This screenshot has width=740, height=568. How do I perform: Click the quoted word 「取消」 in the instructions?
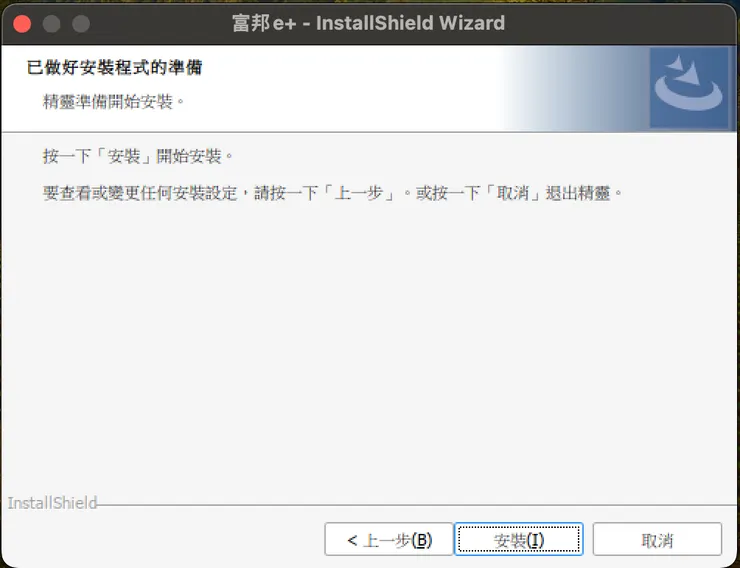(x=513, y=193)
